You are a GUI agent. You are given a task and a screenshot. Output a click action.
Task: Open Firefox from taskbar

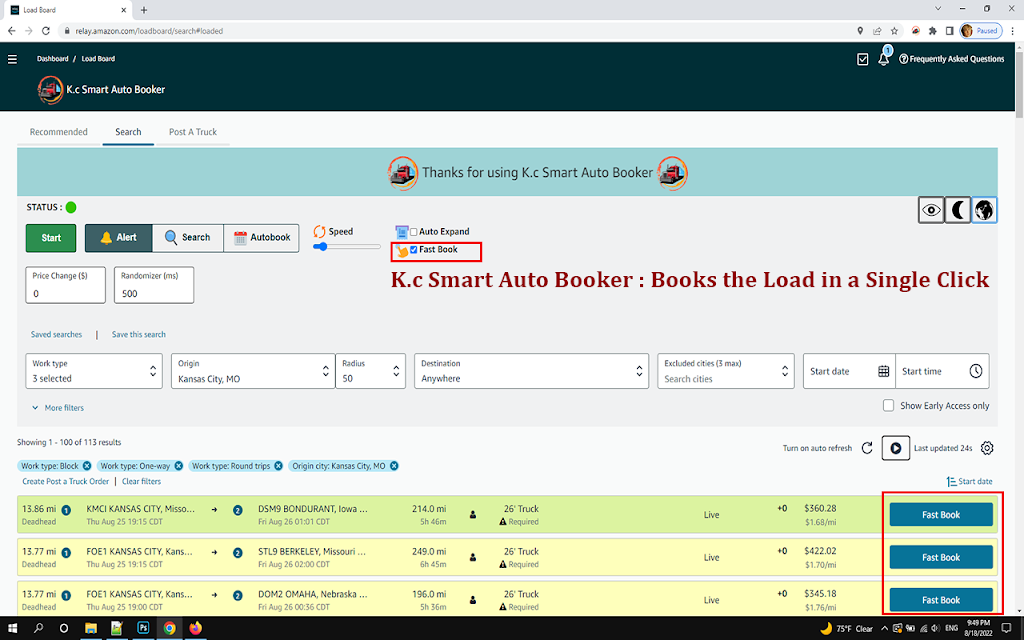(x=195, y=628)
